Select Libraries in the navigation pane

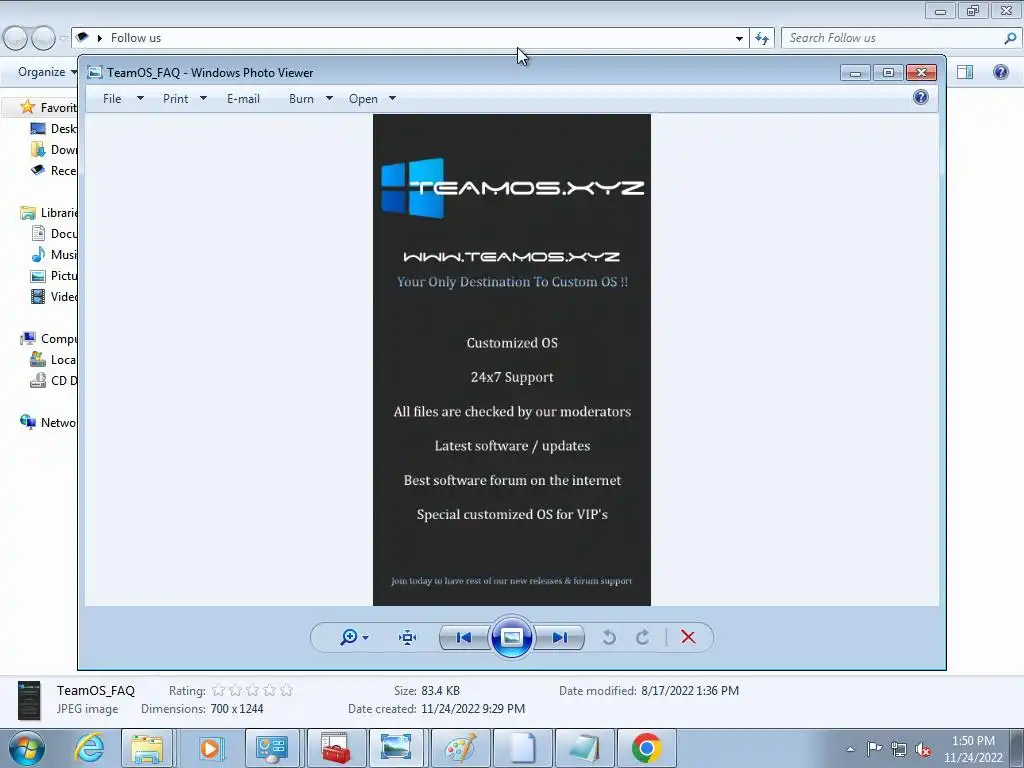[48, 213]
